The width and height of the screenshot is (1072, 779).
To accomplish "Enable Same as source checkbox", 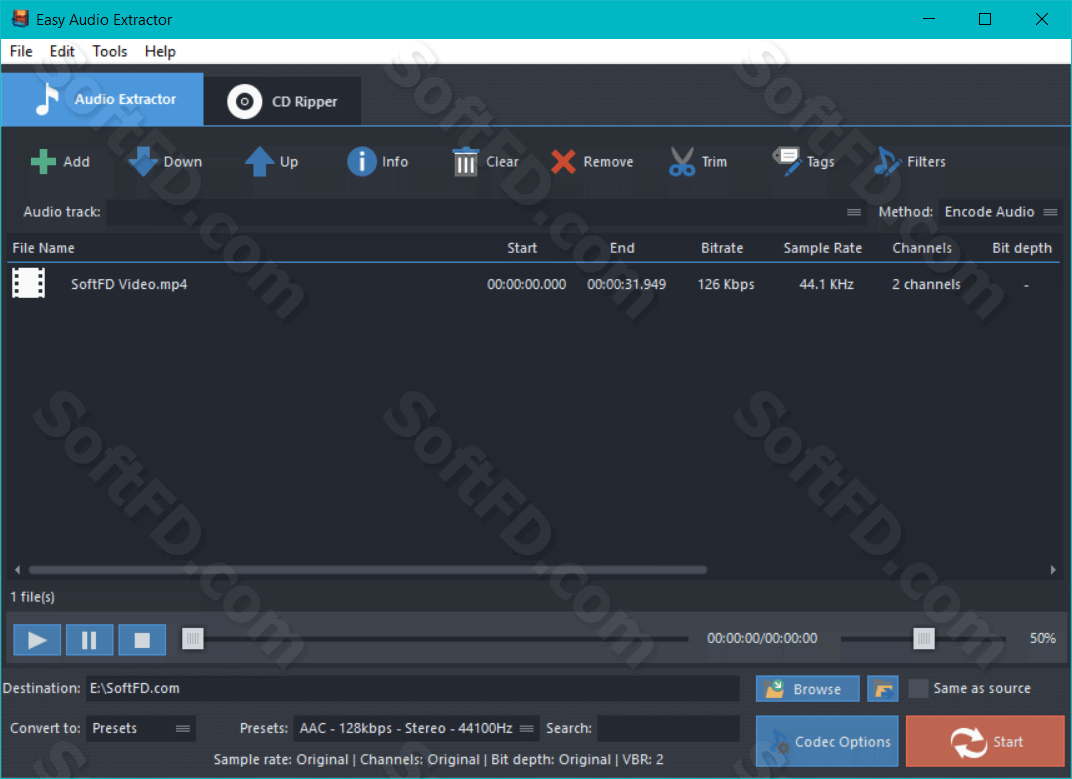I will pos(918,689).
